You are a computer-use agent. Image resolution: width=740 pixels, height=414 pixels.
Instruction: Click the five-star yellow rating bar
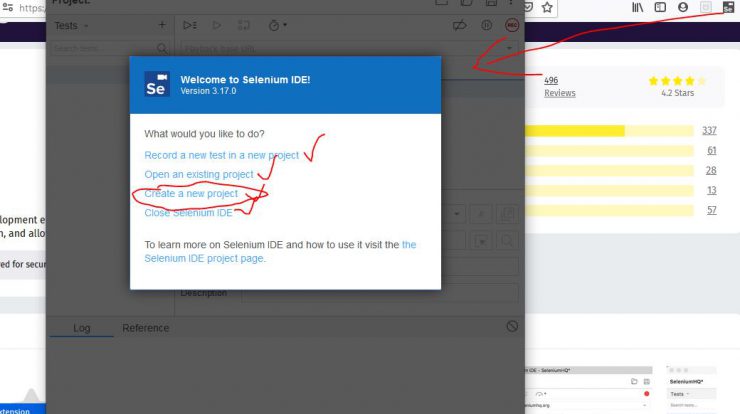[609, 131]
